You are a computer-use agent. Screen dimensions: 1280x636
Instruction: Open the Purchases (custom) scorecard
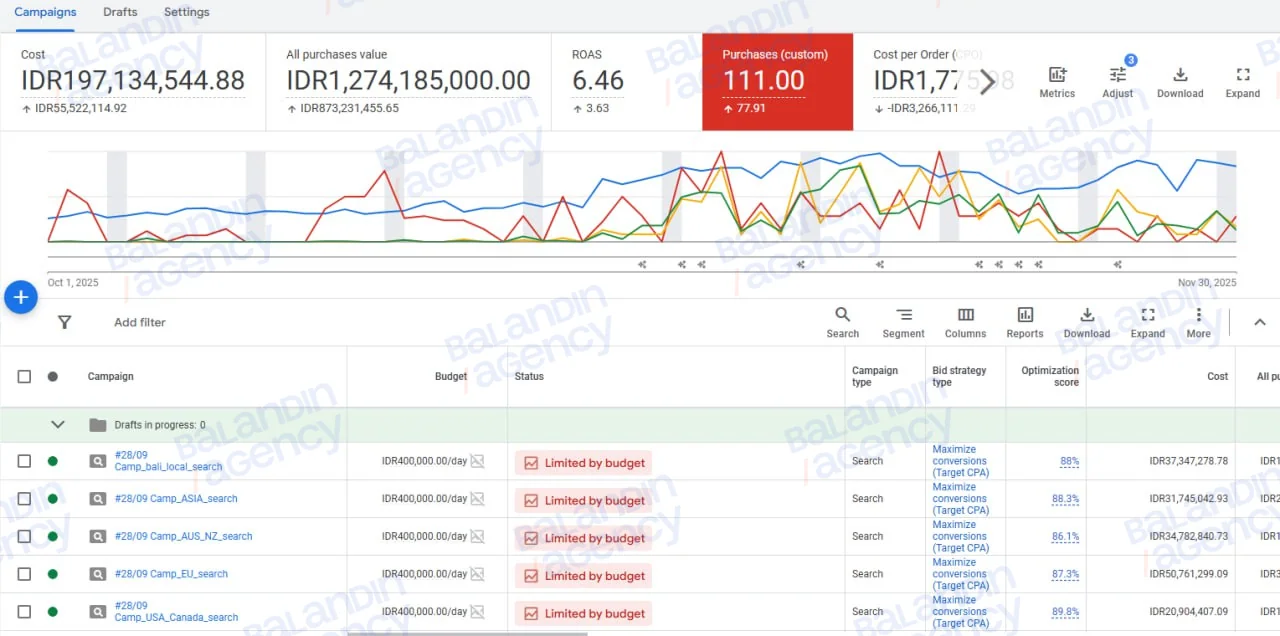click(x=778, y=82)
